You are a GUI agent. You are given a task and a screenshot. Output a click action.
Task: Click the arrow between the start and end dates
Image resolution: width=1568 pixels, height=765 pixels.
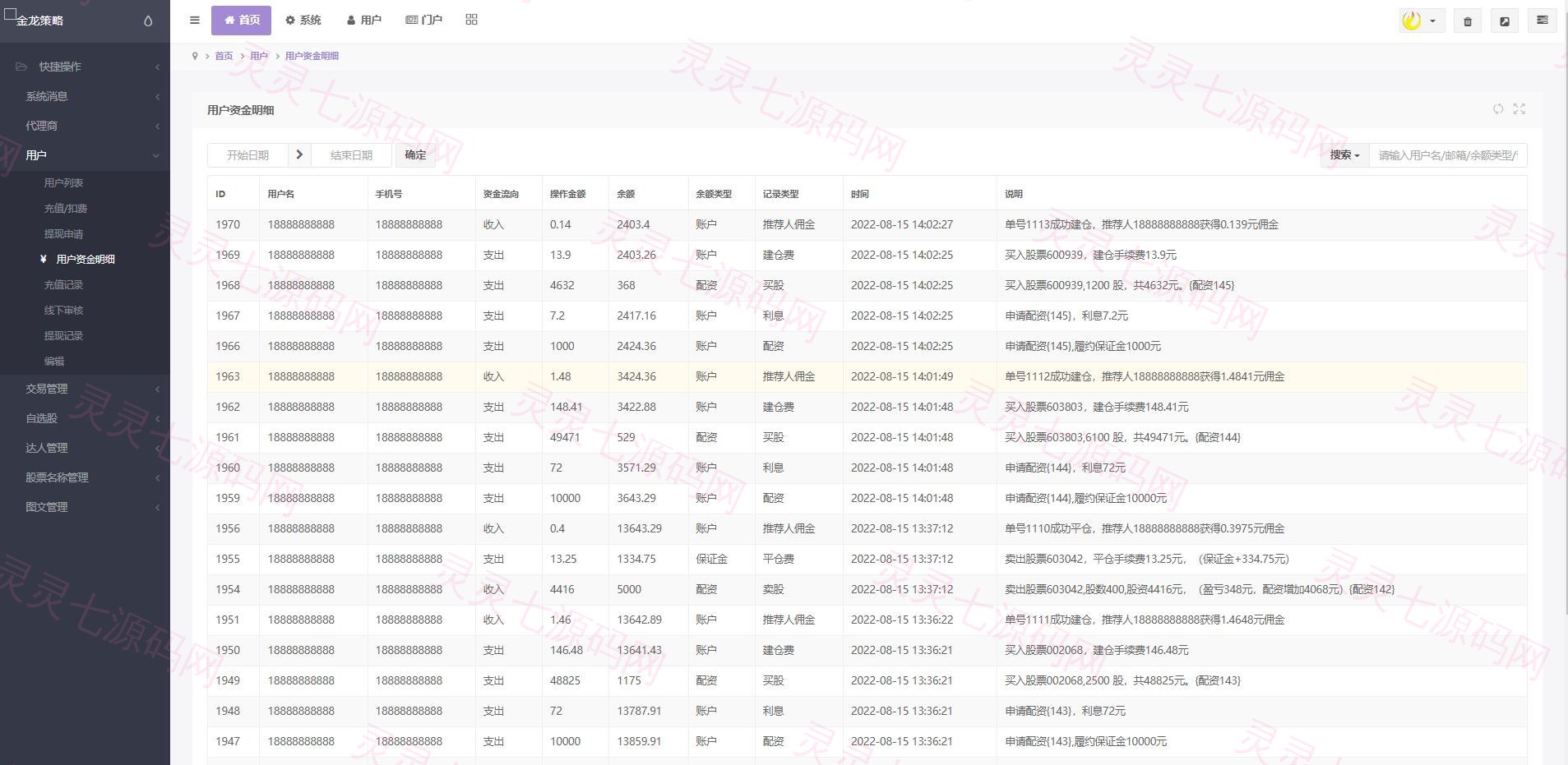tap(299, 154)
